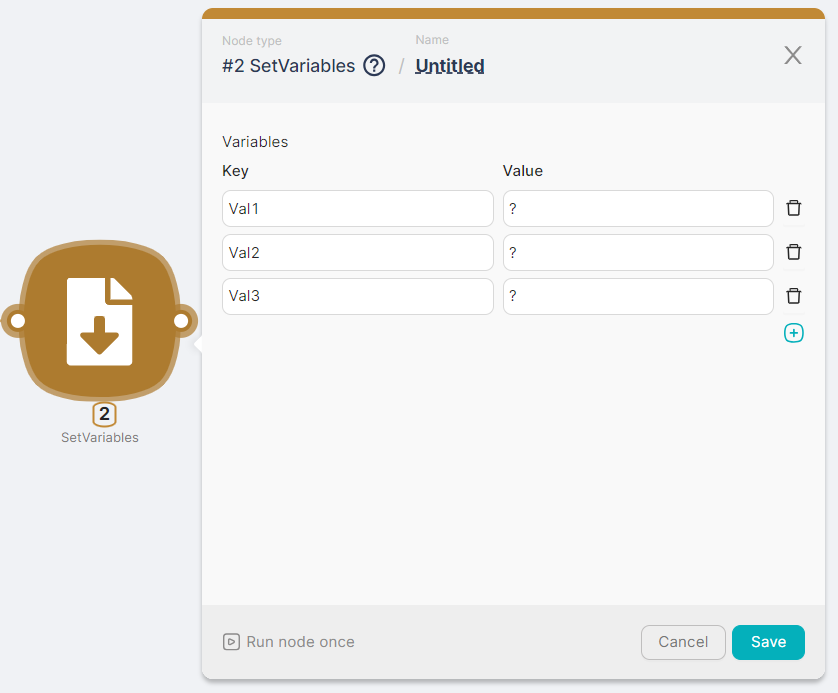This screenshot has height=693, width=838.
Task: Click the node's right output connector port
Action: [181, 321]
